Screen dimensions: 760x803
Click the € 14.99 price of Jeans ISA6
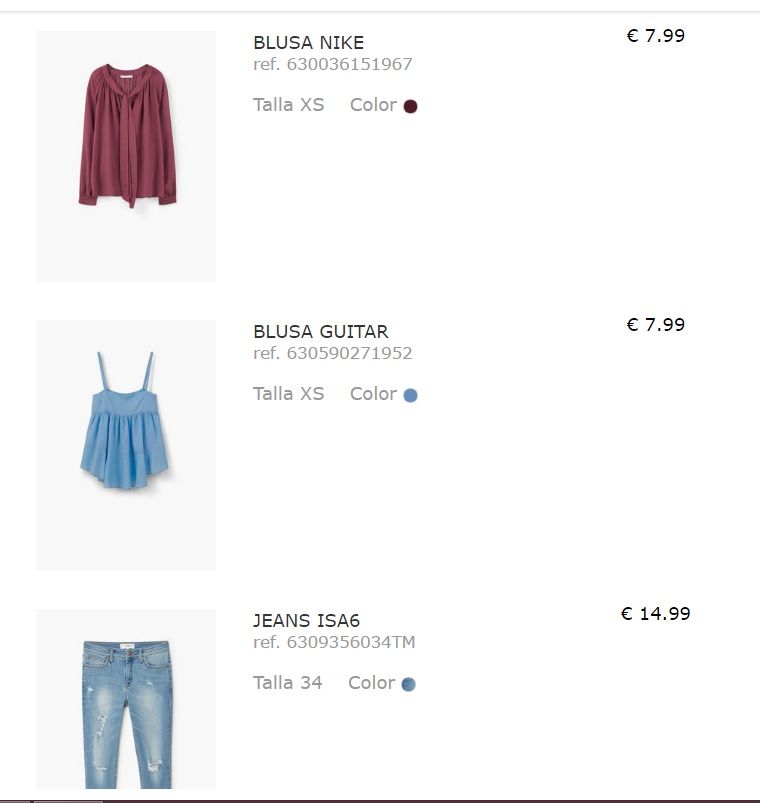[x=656, y=613]
